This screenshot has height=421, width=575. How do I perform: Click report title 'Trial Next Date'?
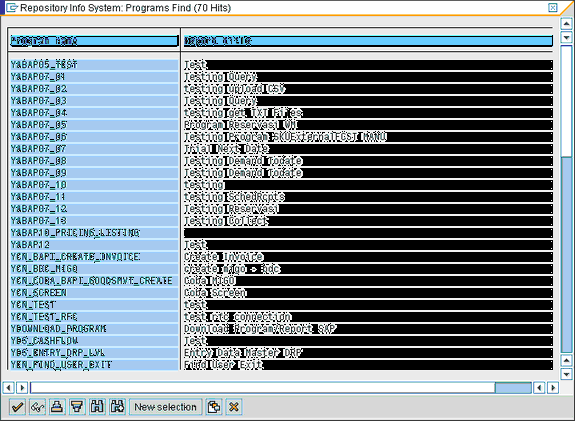(226, 149)
